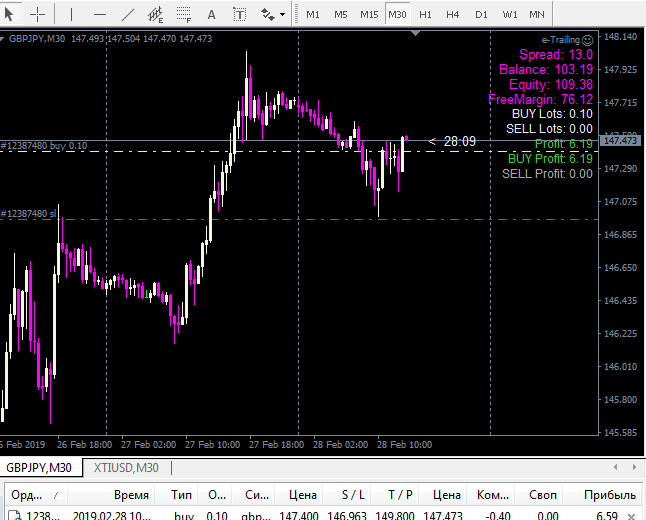
Task: Select the trendline drawing tool
Action: pos(127,14)
